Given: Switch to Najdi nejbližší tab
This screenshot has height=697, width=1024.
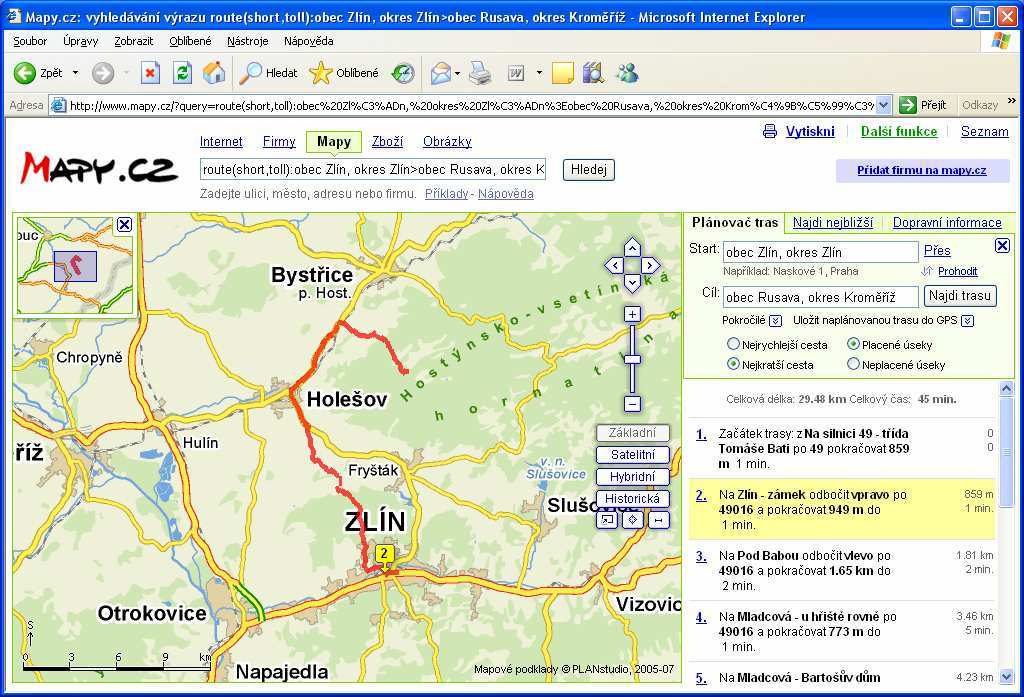Looking at the screenshot, I should tap(833, 222).
